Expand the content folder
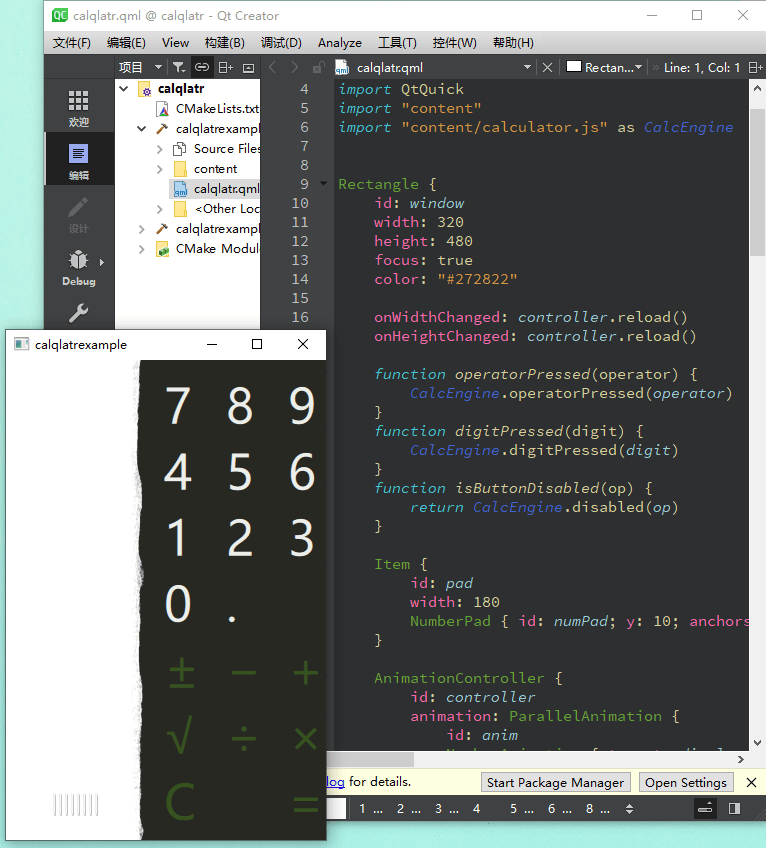The width and height of the screenshot is (766, 848). (x=160, y=169)
